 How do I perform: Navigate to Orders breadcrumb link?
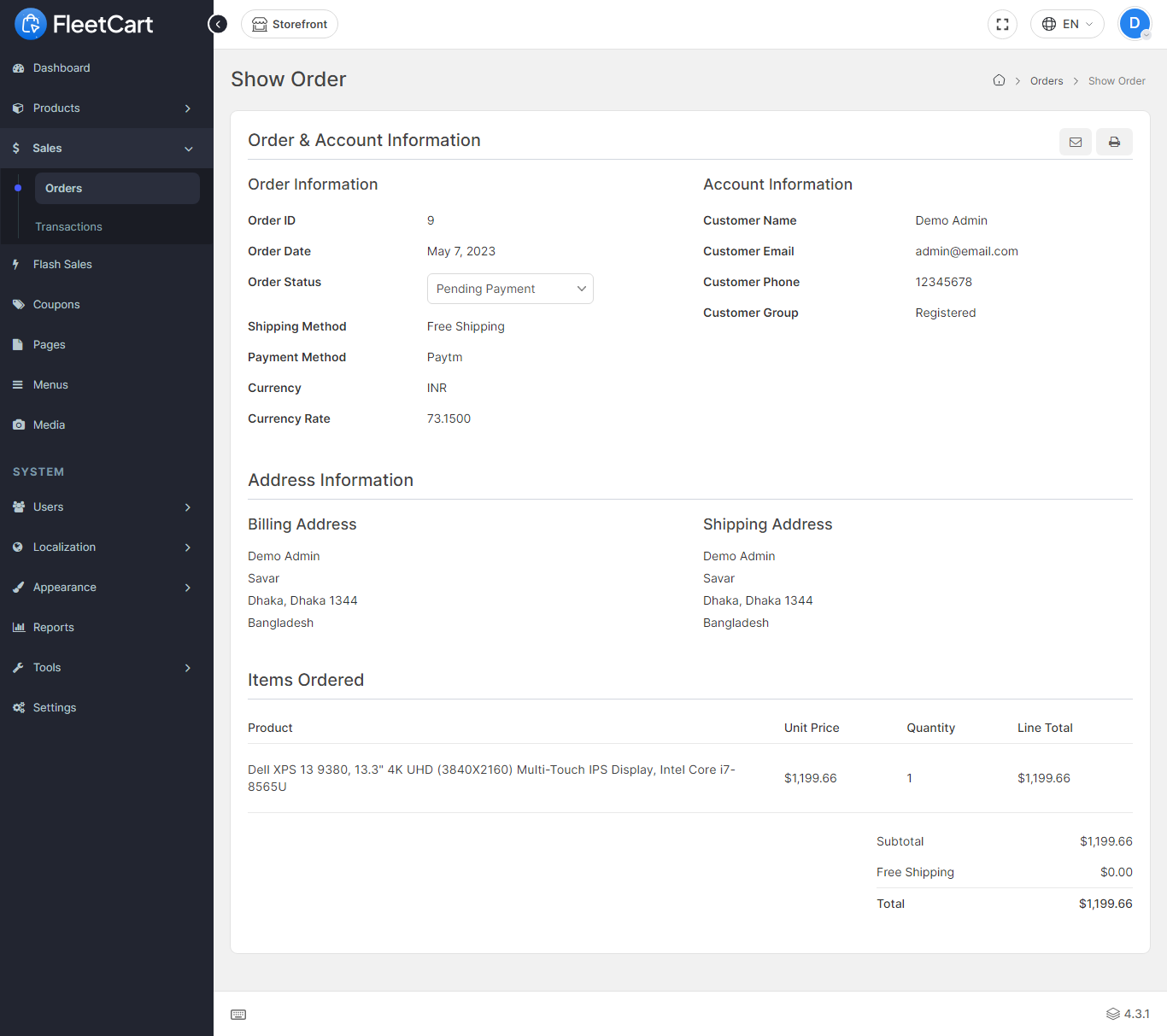pos(1047,81)
